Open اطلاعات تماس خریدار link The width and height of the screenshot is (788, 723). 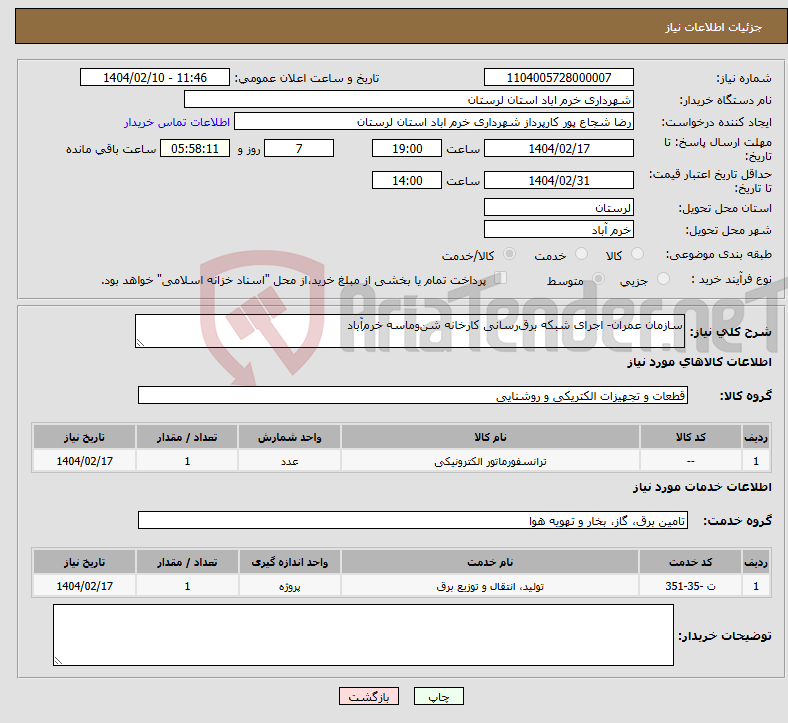pos(177,122)
